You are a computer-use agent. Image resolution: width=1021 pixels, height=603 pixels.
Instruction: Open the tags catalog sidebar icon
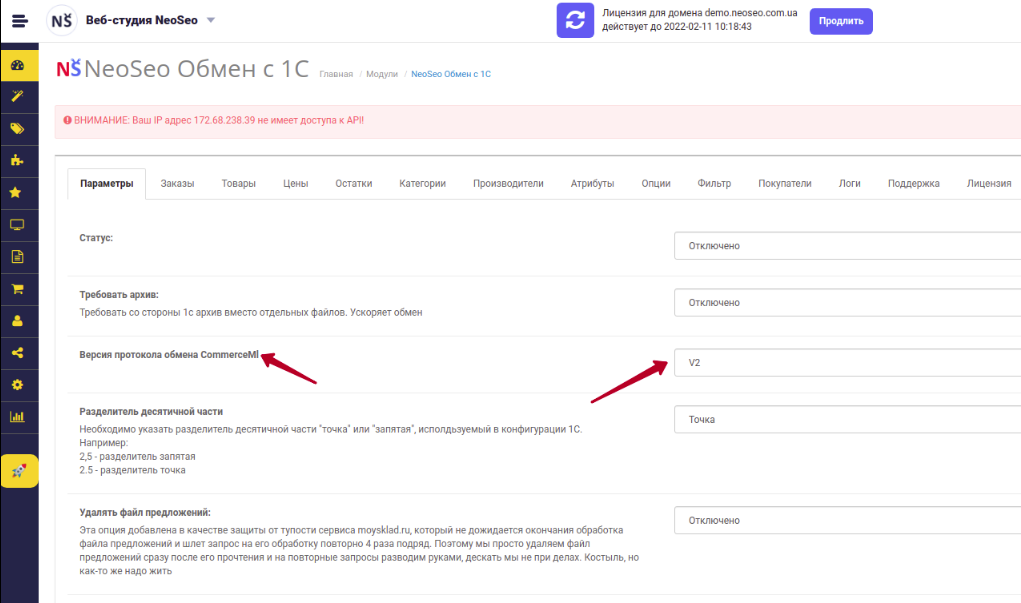tap(18, 128)
